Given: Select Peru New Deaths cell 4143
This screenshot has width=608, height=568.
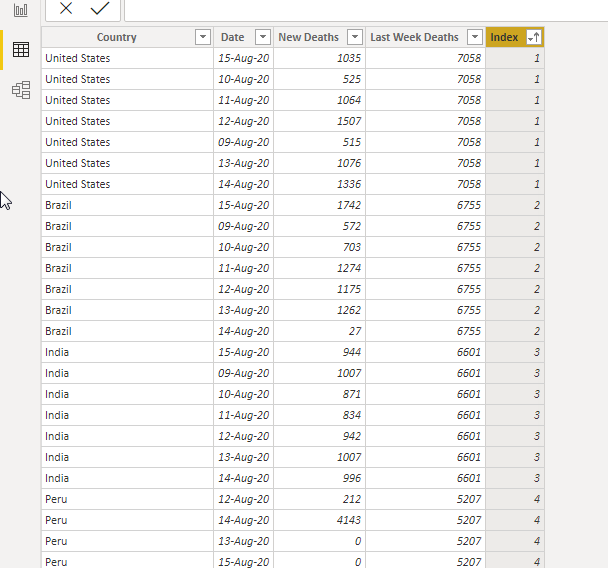Looking at the screenshot, I should tap(320, 520).
